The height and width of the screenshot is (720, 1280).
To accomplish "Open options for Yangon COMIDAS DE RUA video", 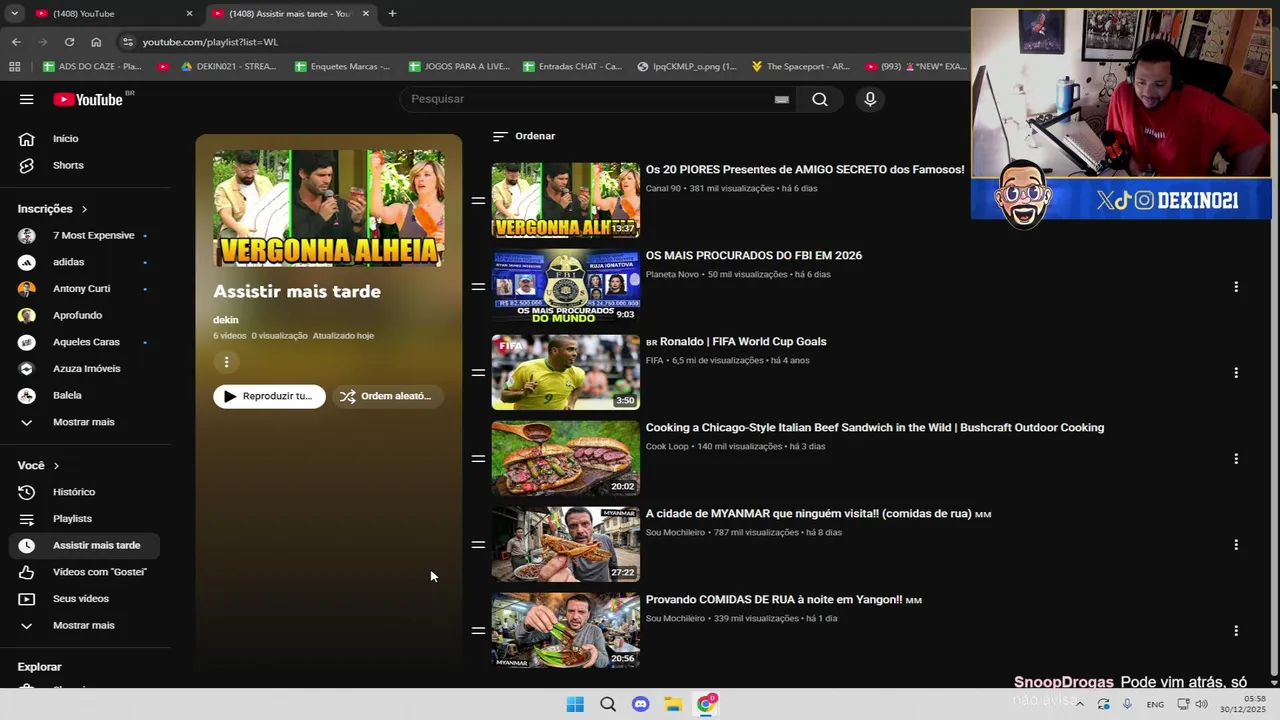I will [1236, 630].
